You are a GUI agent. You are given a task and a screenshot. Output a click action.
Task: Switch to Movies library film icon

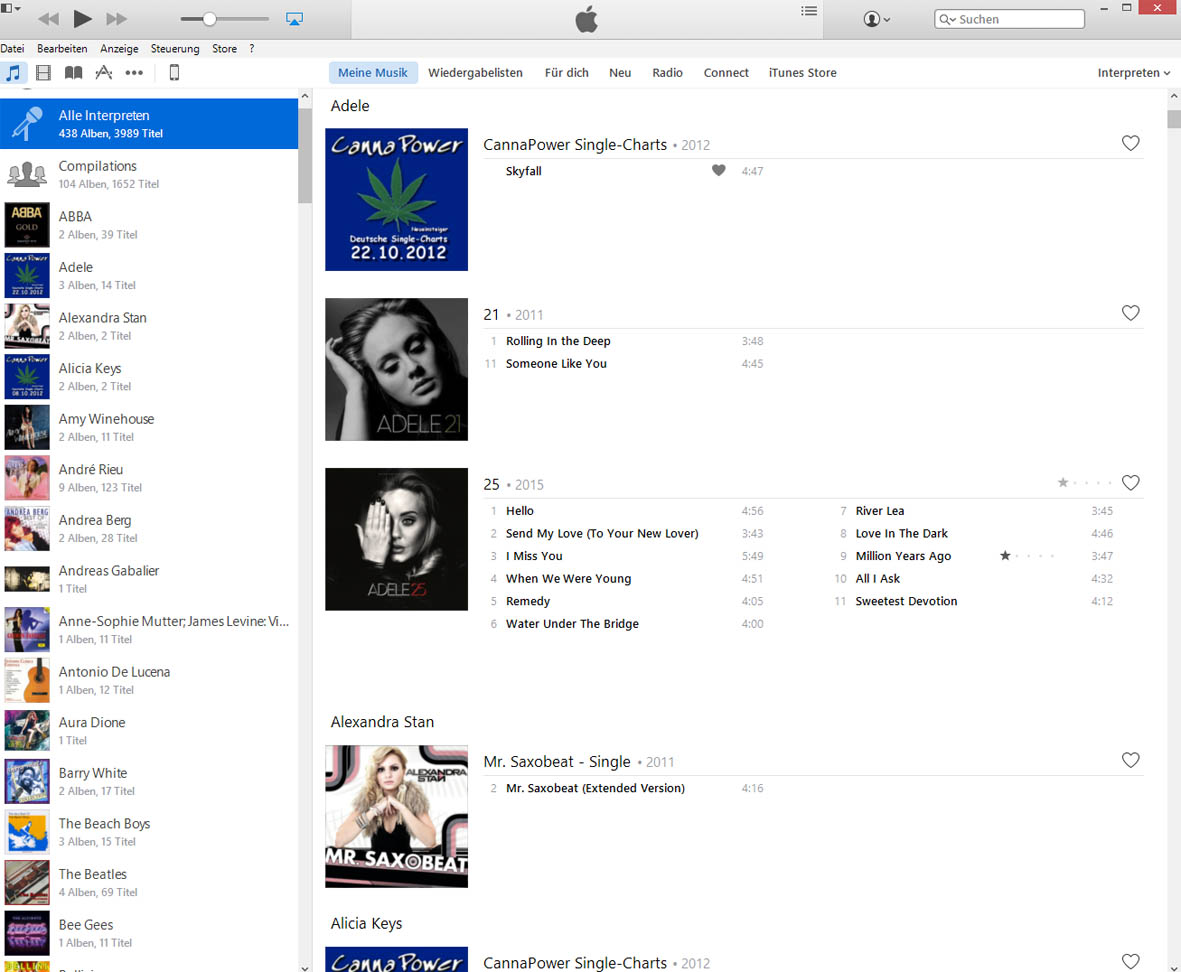pyautogui.click(x=44, y=72)
